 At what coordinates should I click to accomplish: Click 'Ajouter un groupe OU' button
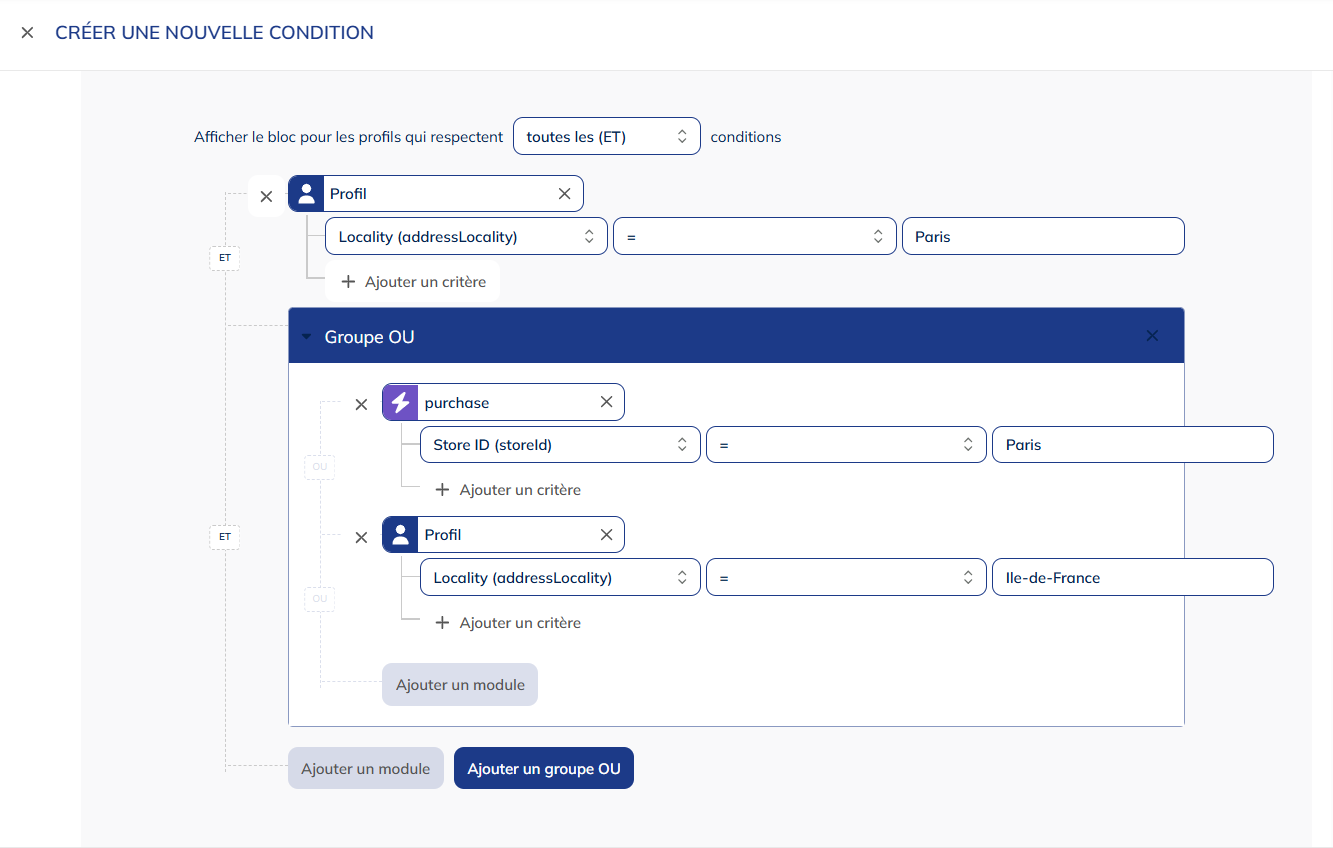point(543,769)
